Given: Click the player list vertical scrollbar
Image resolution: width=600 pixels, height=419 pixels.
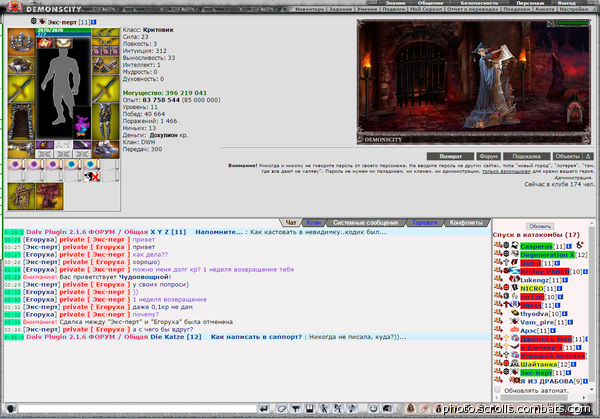Looking at the screenshot, I should coord(592,306).
